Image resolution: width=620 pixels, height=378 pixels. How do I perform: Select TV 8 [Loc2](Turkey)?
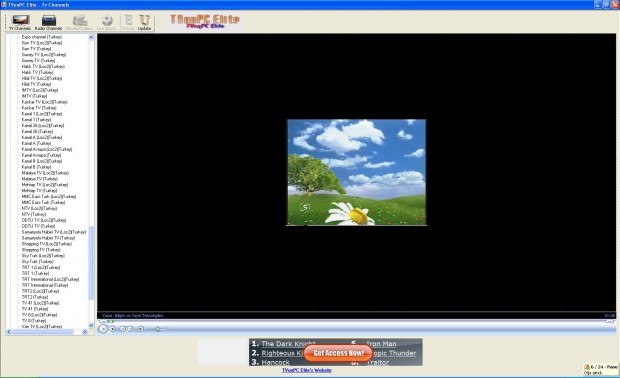[39, 315]
